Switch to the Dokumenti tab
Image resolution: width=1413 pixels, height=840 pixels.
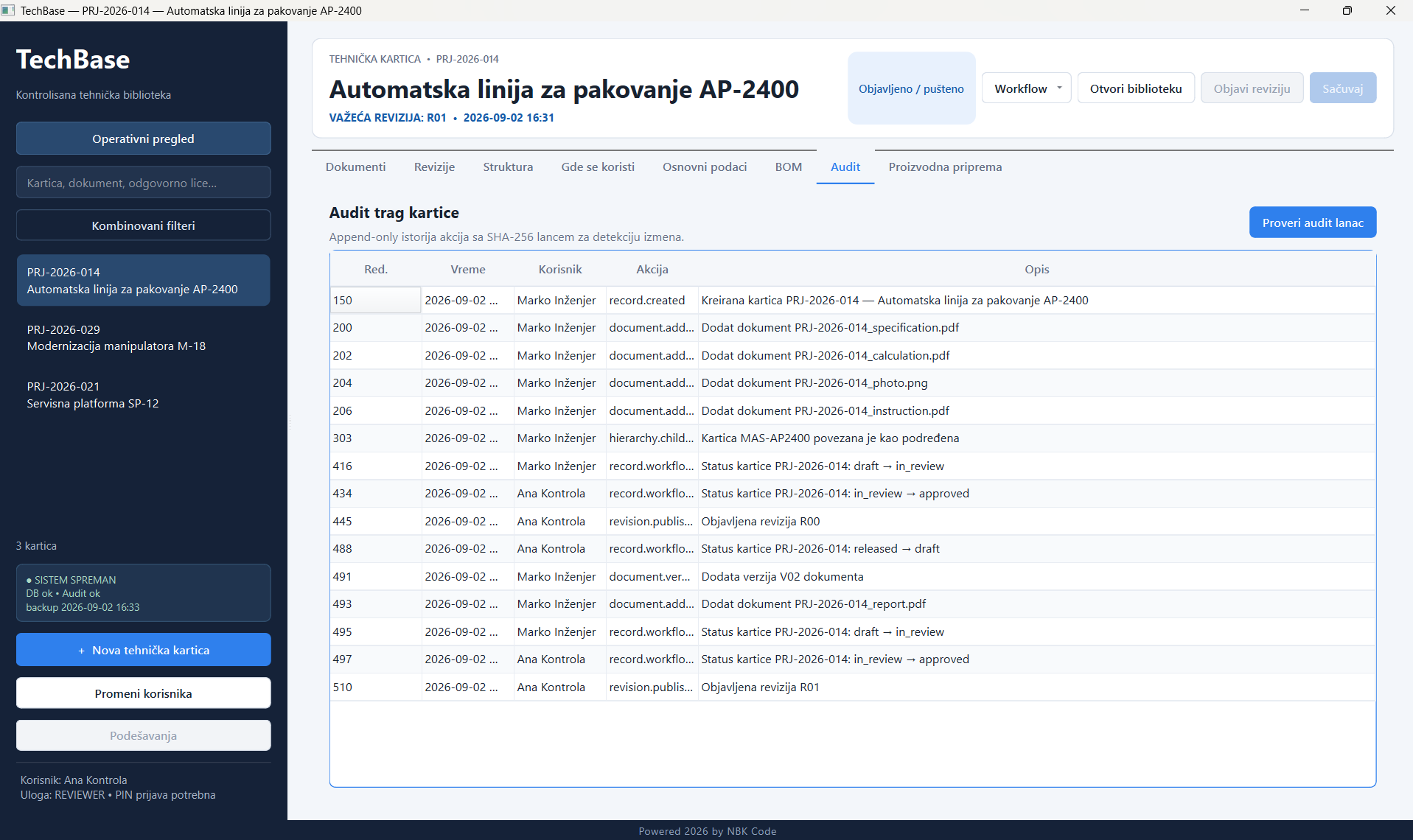tap(355, 167)
